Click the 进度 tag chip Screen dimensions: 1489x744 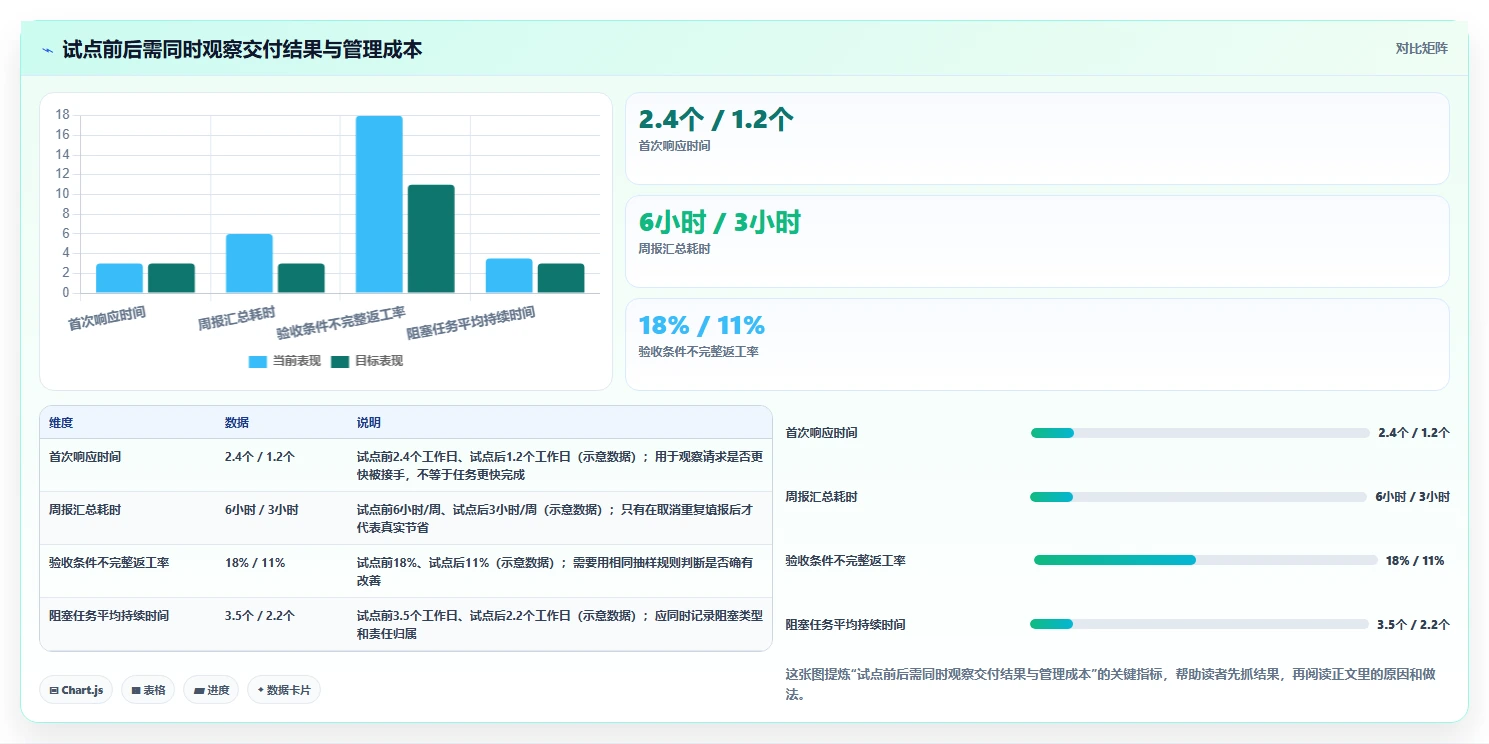211,690
